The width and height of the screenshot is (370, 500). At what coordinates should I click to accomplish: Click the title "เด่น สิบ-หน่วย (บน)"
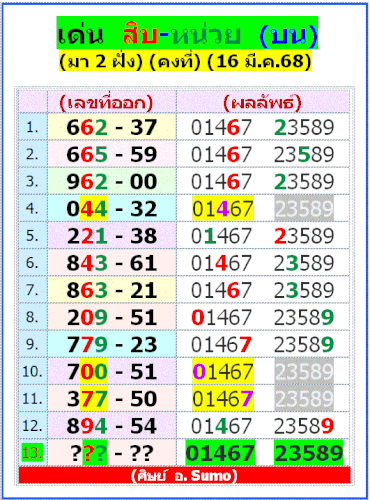tap(187, 33)
